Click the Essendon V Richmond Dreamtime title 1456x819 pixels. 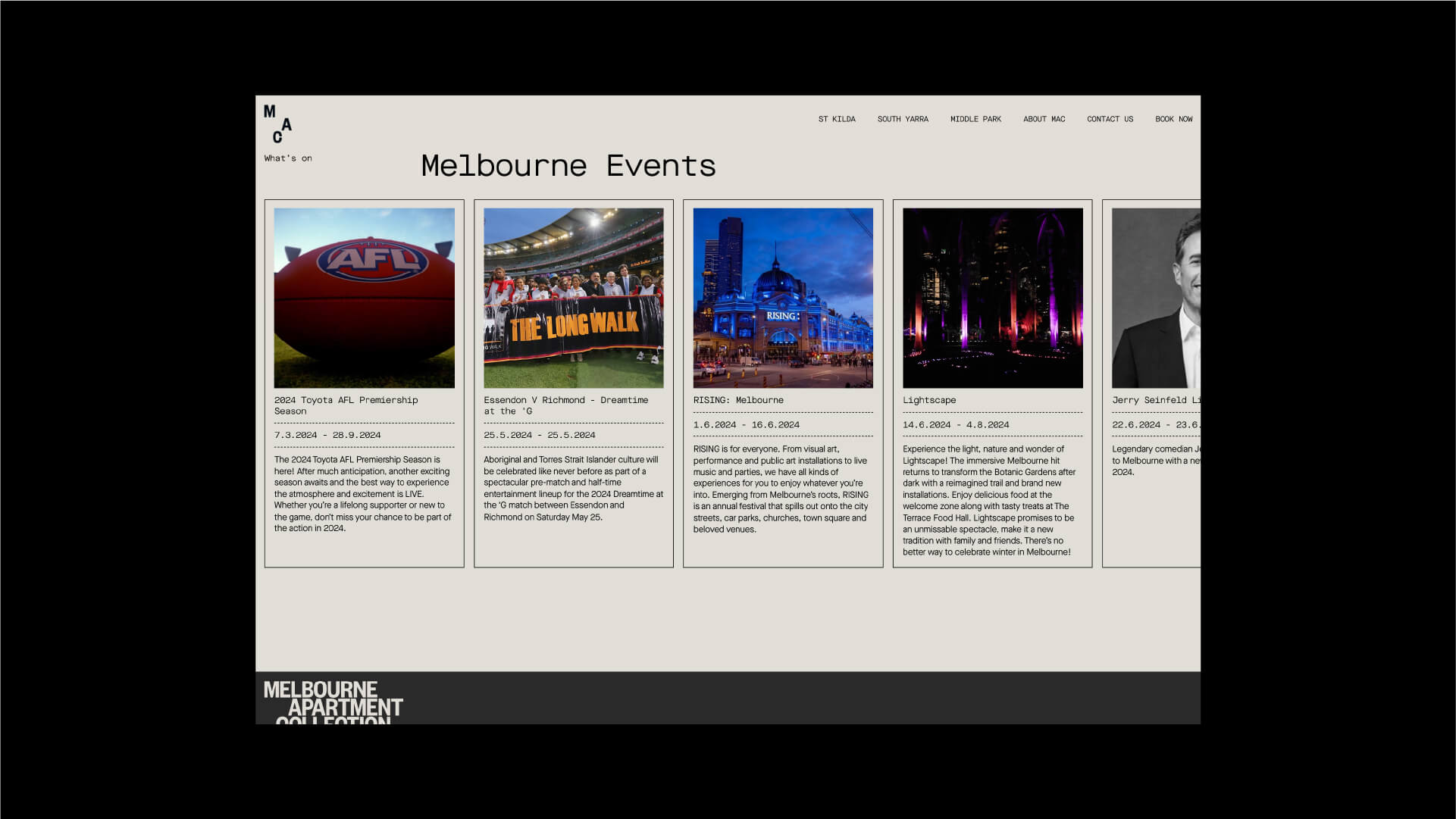click(566, 405)
